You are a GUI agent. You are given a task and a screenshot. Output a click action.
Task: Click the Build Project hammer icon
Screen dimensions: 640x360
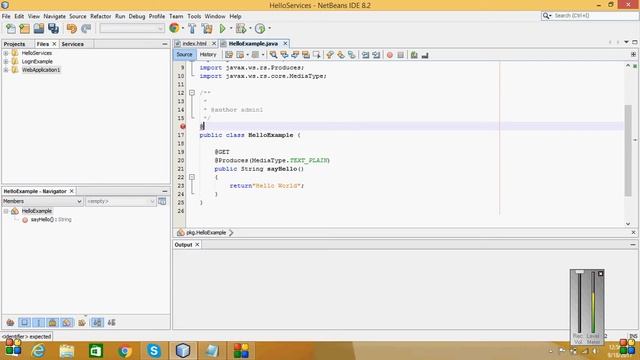click(192, 29)
